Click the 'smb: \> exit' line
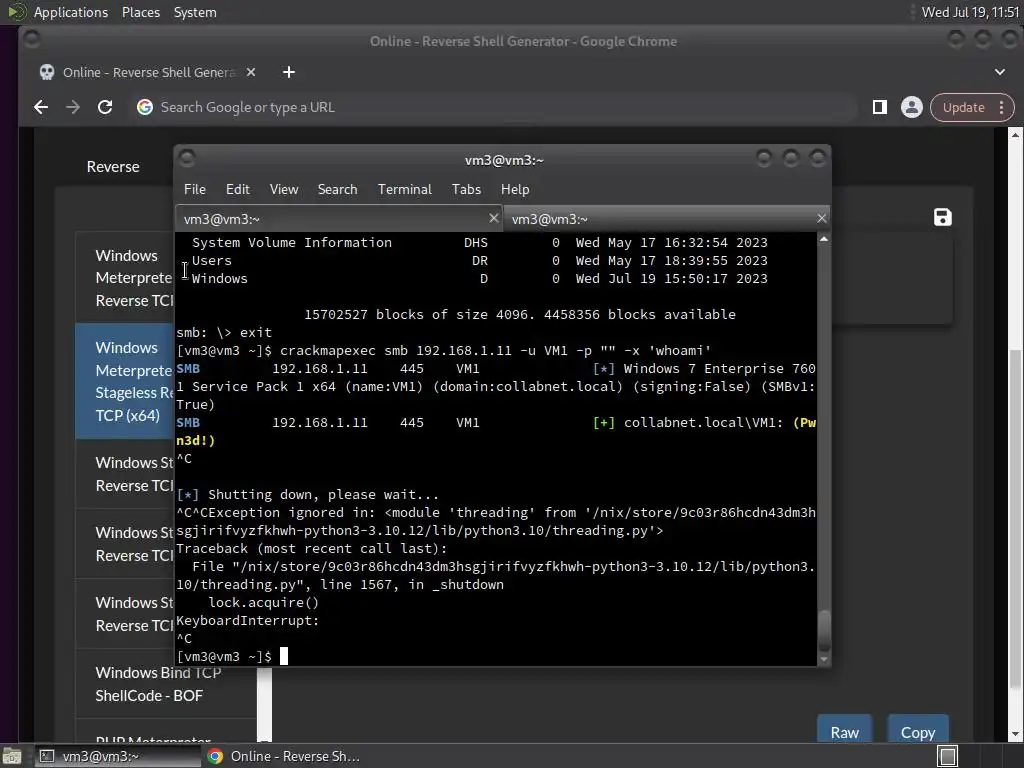 click(x=224, y=332)
